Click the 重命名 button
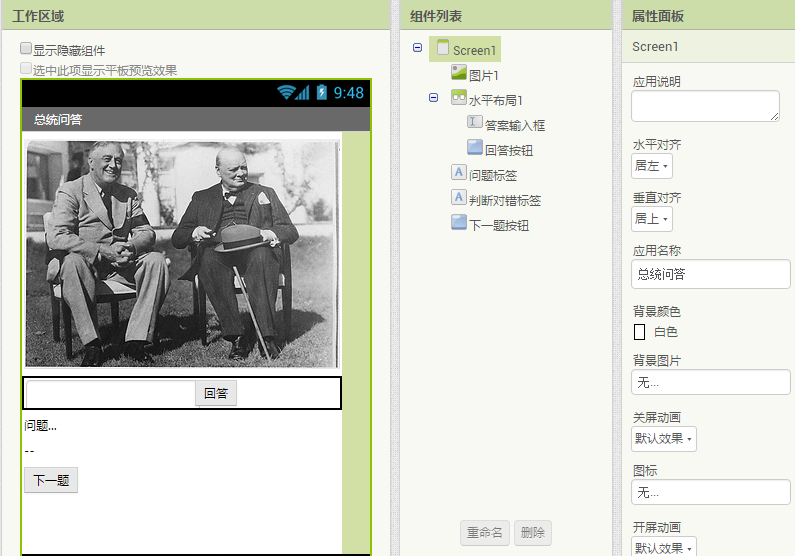This screenshot has width=795, height=556. (485, 533)
